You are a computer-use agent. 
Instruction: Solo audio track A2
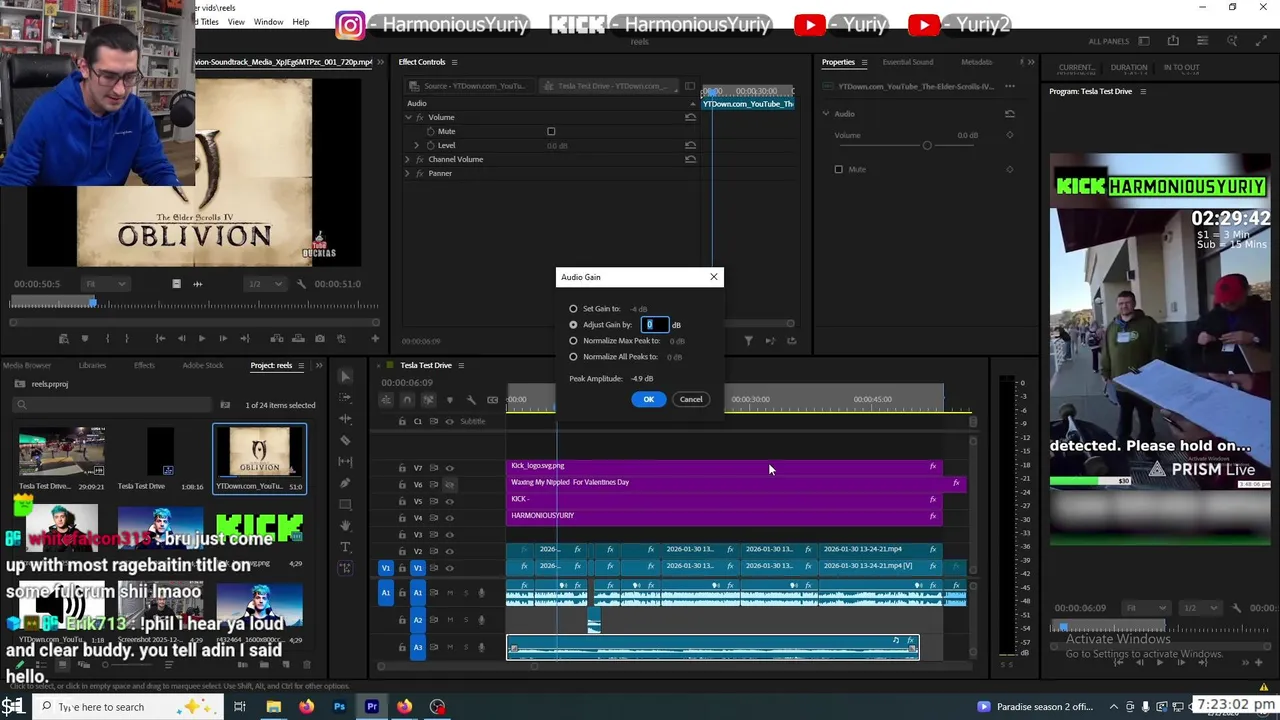pyautogui.click(x=465, y=620)
